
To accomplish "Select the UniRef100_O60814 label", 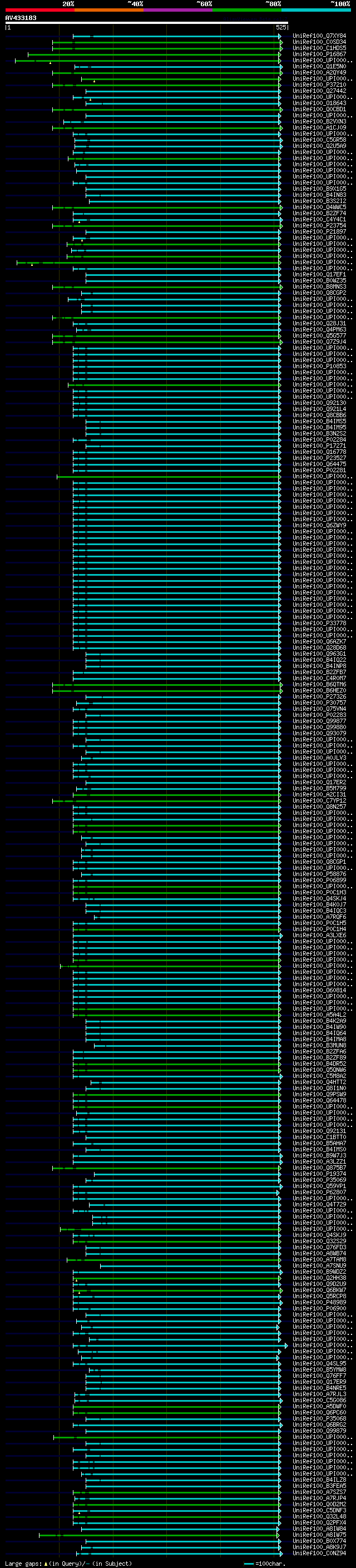I will click(319, 990).
